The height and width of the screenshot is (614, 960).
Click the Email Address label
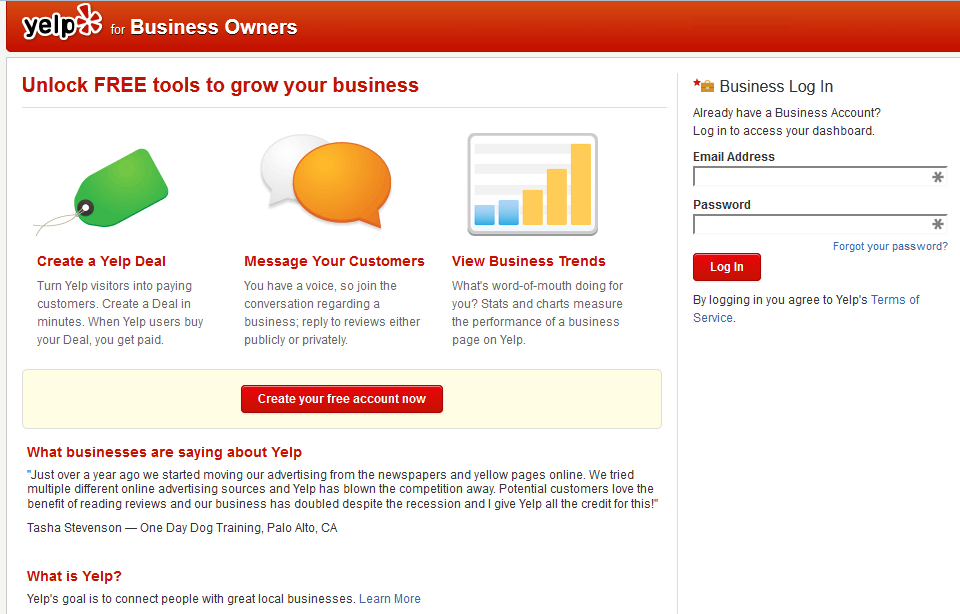[x=733, y=157]
